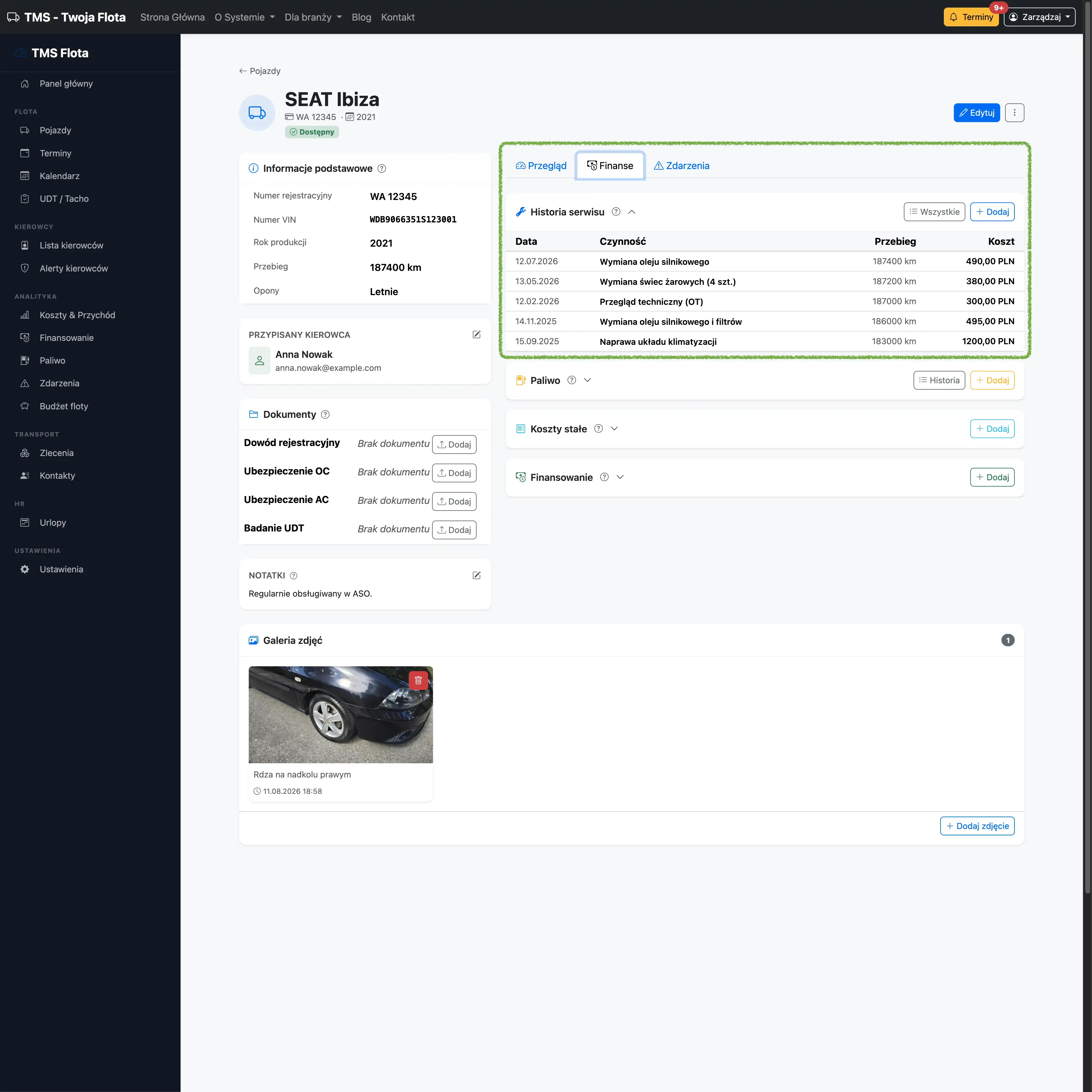Delete the gallery photo with trash icon
1092x1092 pixels.
[418, 681]
